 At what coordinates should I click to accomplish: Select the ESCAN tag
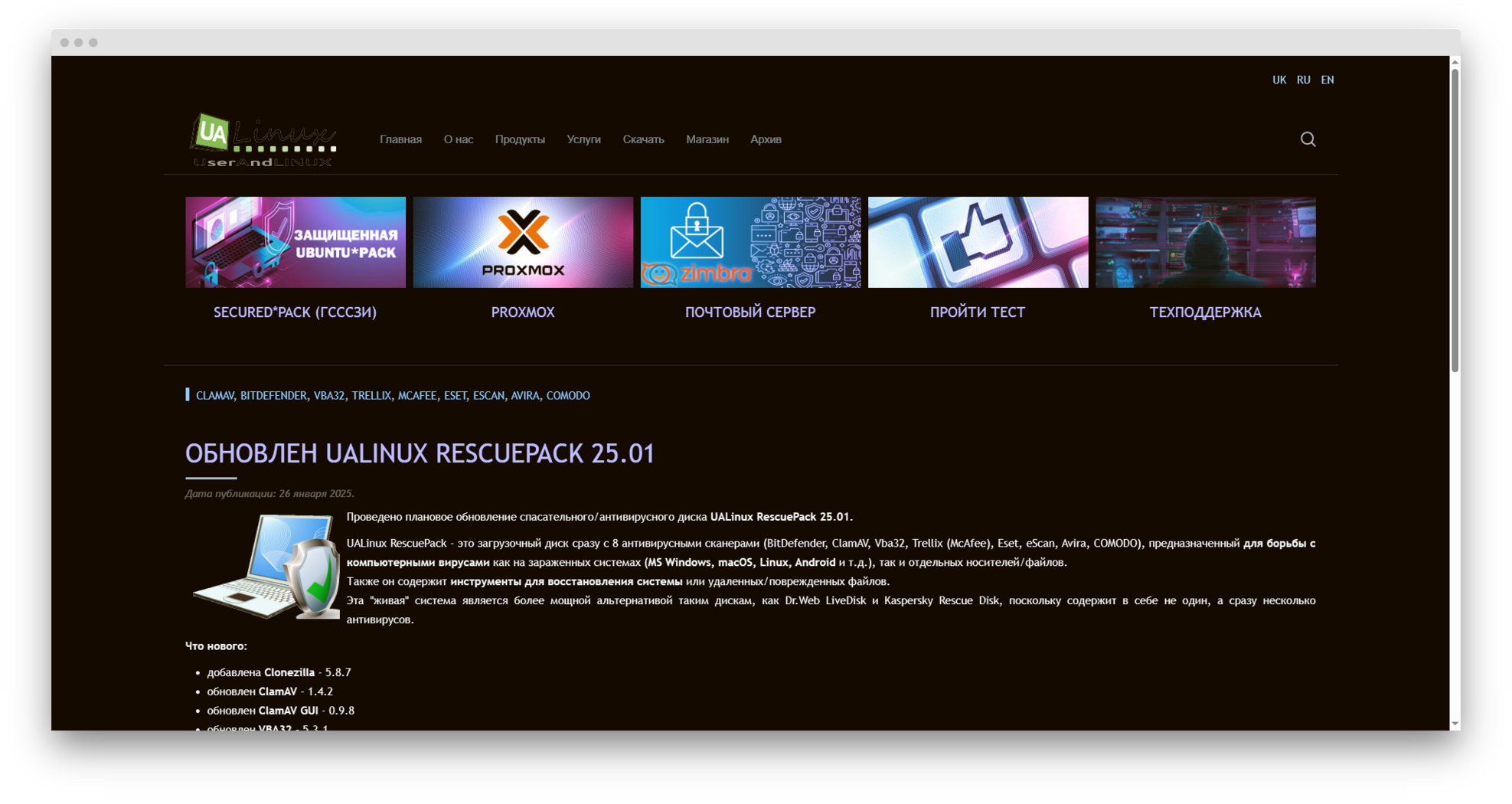coord(488,396)
